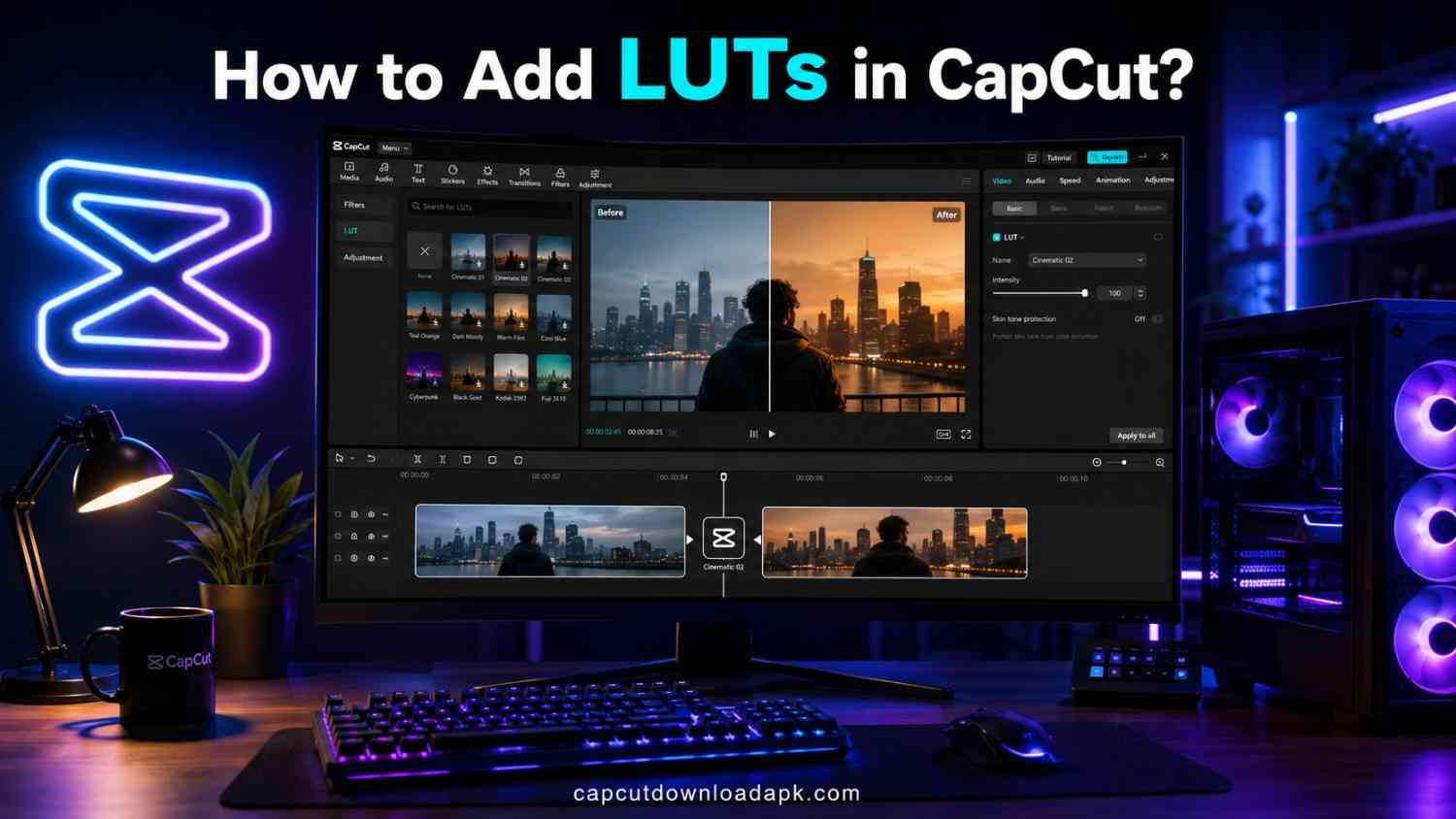The height and width of the screenshot is (819, 1456).
Task: Toggle the second track's lock icon
Action: click(x=354, y=536)
